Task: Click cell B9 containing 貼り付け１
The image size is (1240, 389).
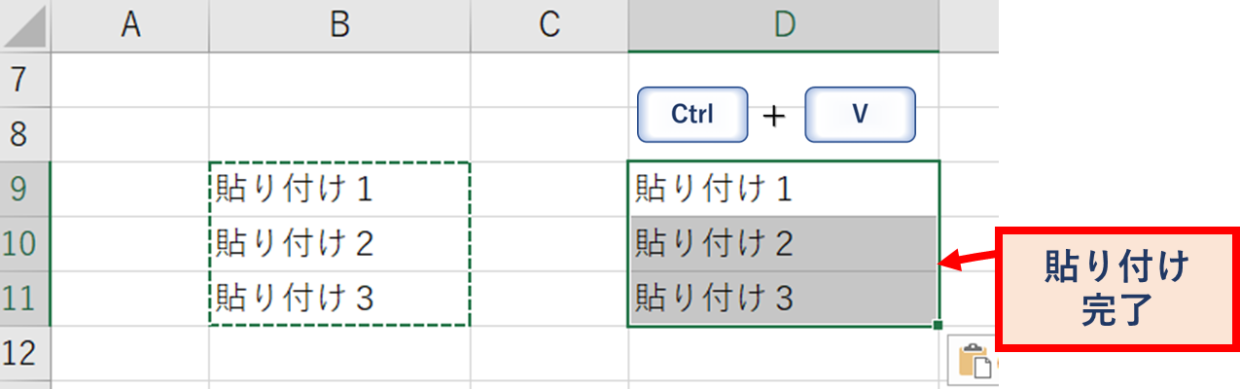Action: tap(339, 189)
